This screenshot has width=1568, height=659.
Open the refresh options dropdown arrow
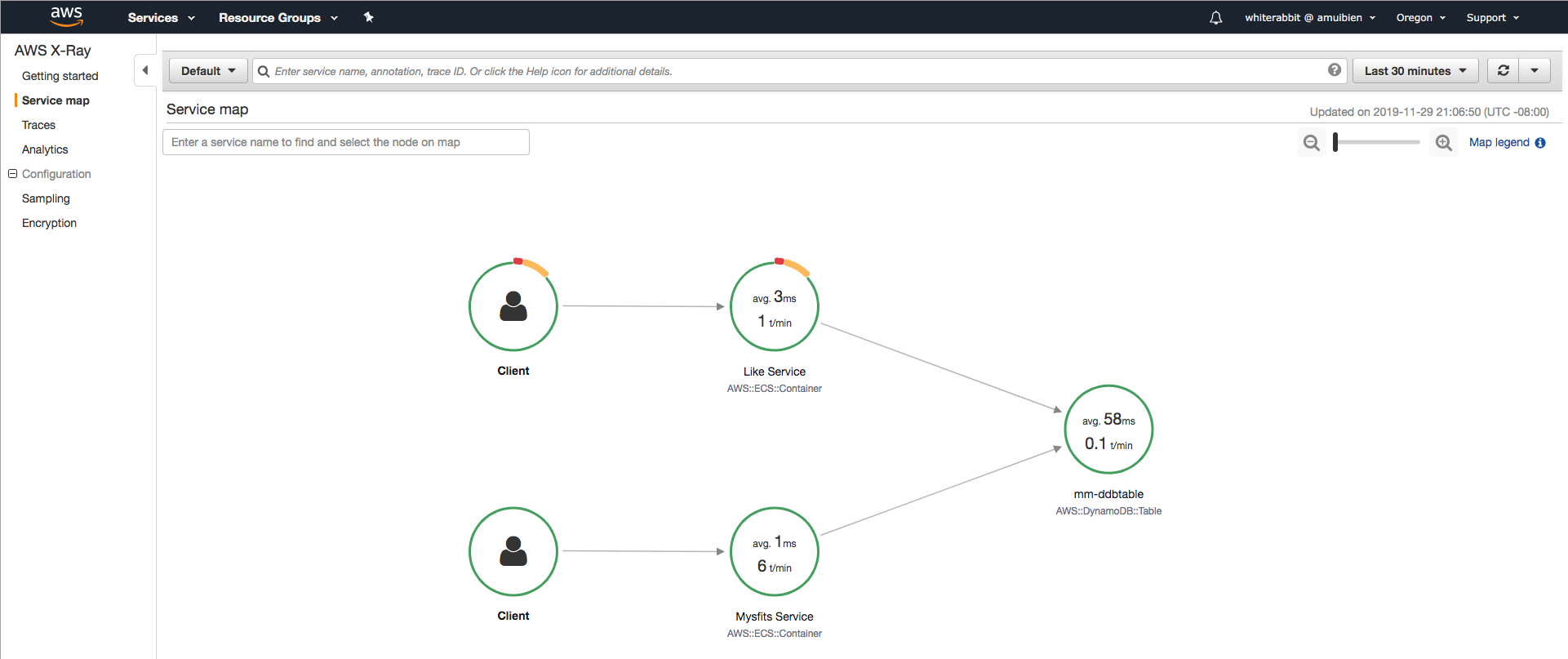1535,71
